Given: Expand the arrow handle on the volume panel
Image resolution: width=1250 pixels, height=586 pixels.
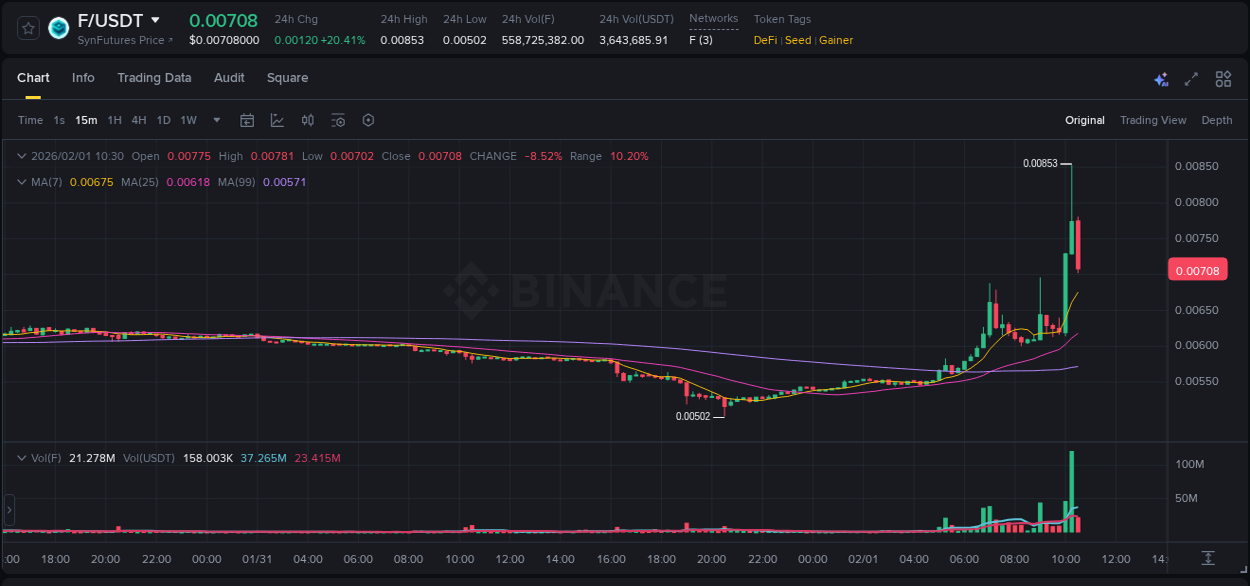Looking at the screenshot, I should [9, 510].
